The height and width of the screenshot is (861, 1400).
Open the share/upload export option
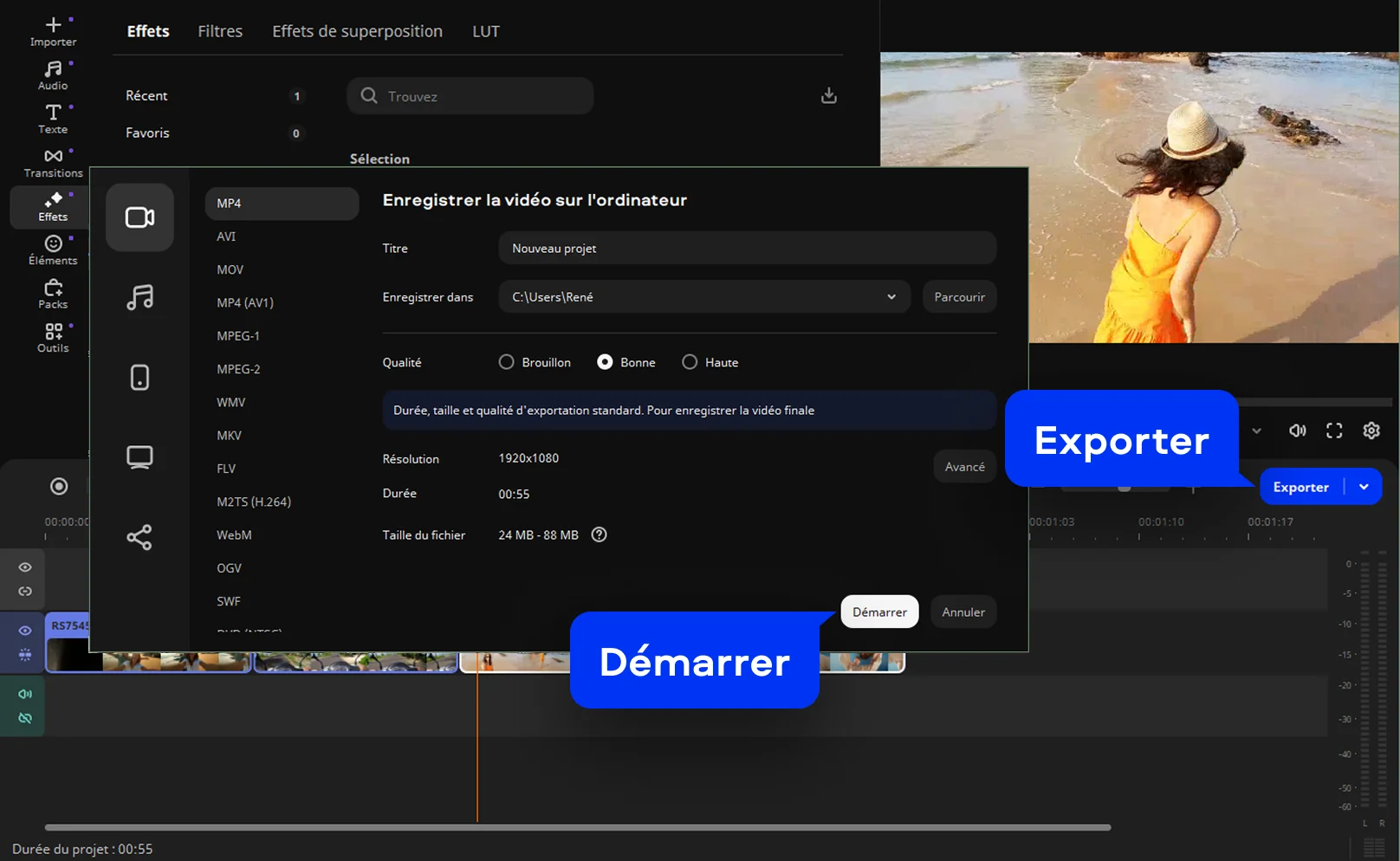coord(139,537)
